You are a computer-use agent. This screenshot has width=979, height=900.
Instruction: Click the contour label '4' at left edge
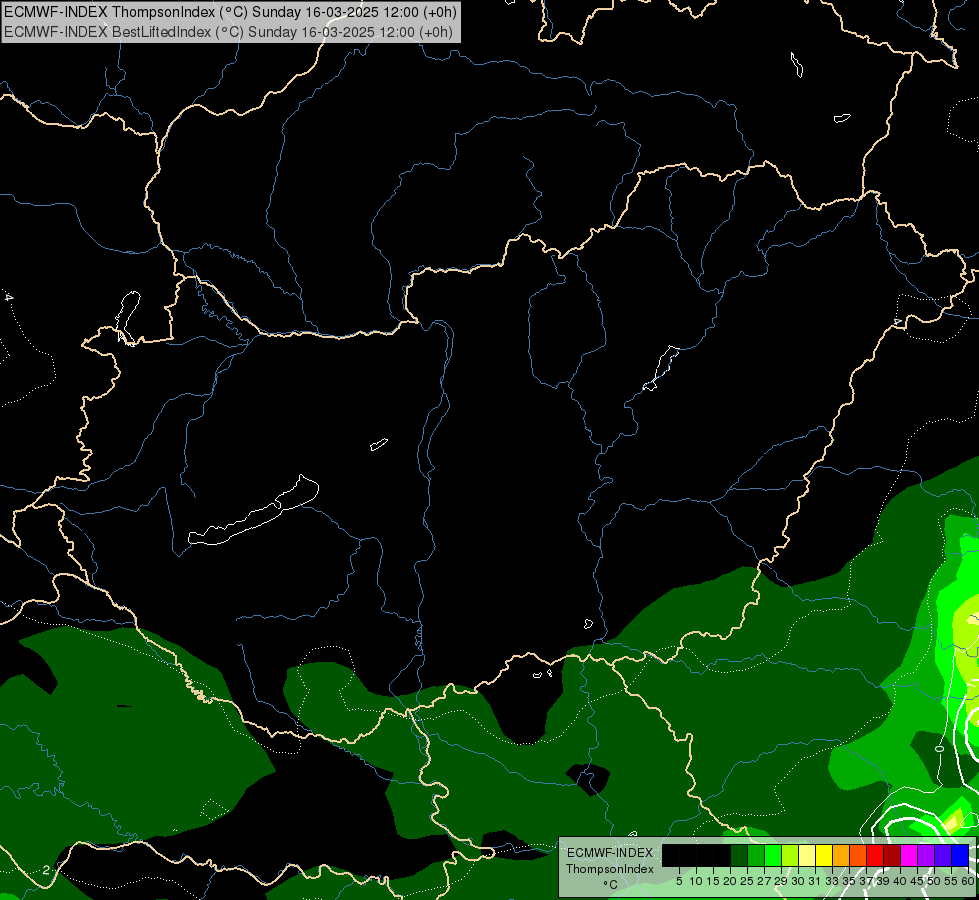pyautogui.click(x=8, y=297)
